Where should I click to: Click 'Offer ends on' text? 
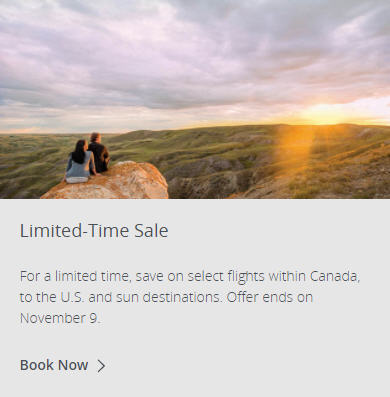pos(270,297)
